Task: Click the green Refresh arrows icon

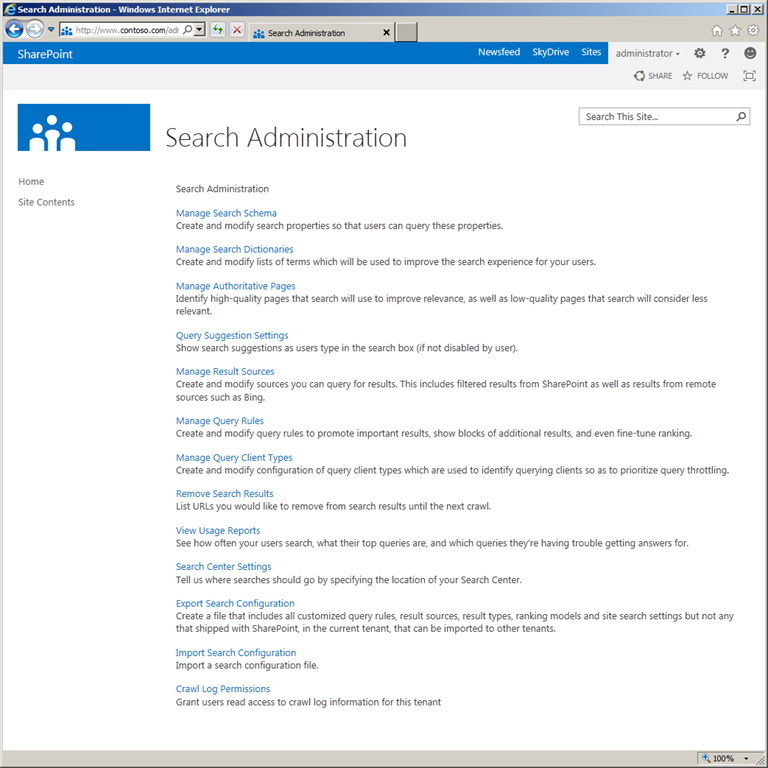Action: [218, 30]
